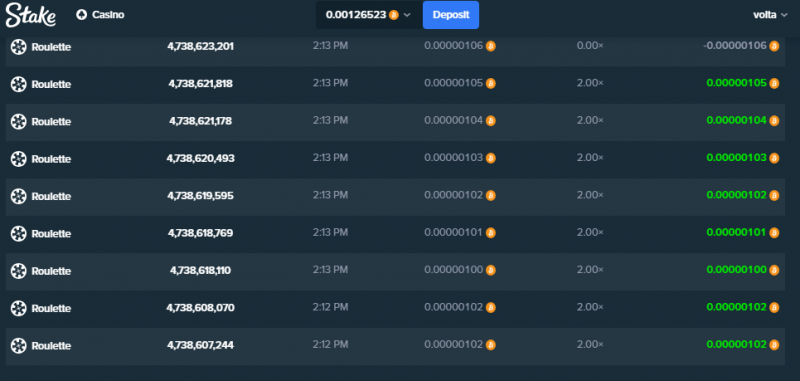The height and width of the screenshot is (381, 800).
Task: Open the Casino menu item
Action: pyautogui.click(x=108, y=15)
